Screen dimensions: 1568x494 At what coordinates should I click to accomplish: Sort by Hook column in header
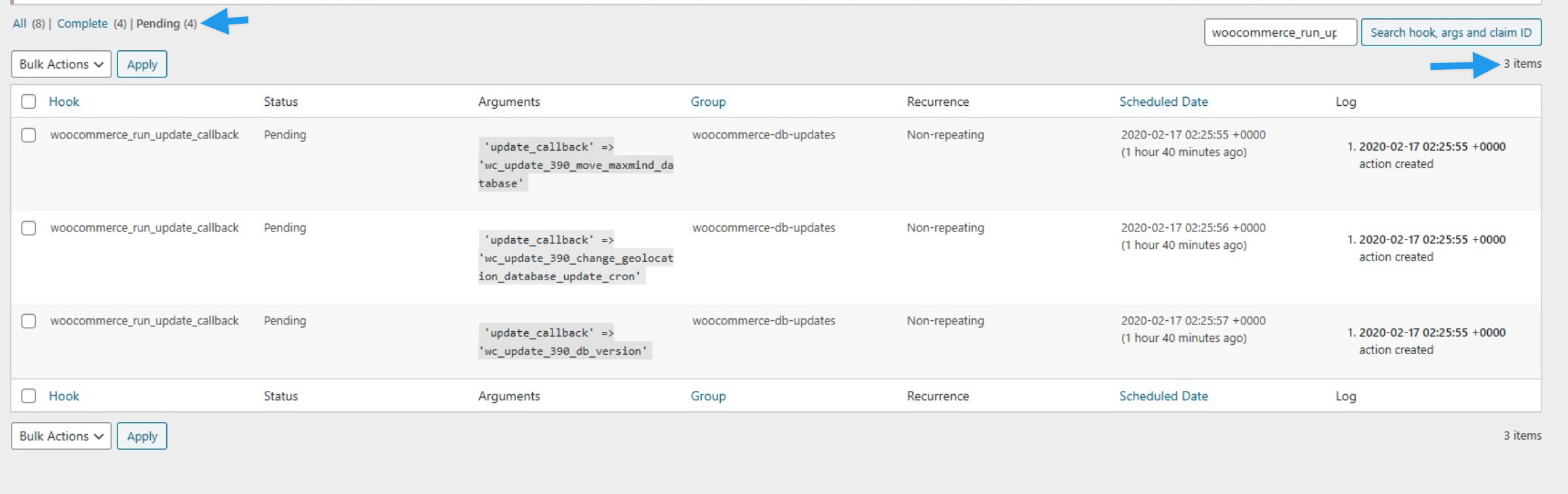tap(64, 102)
